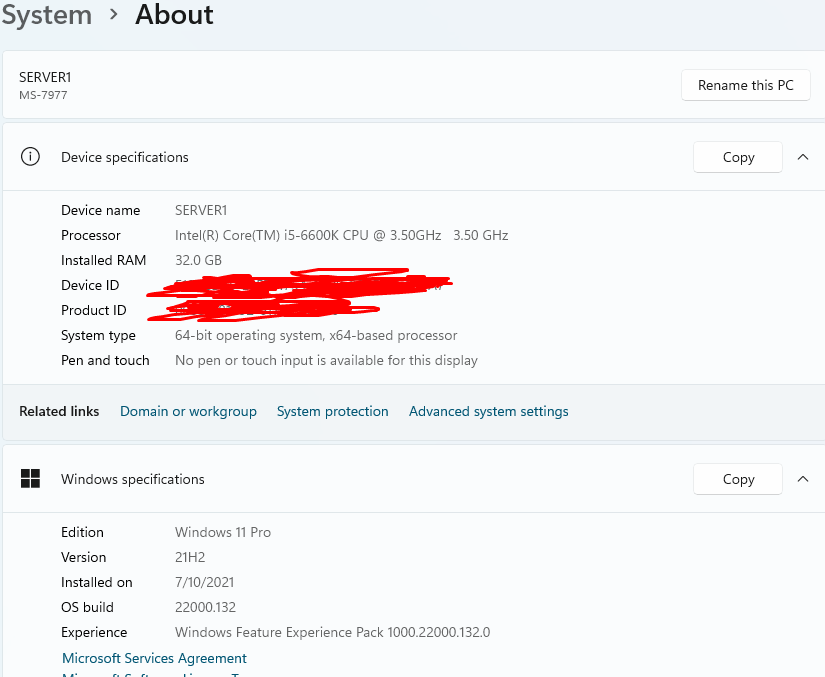Click the Windows logo icon

pyautogui.click(x=31, y=479)
